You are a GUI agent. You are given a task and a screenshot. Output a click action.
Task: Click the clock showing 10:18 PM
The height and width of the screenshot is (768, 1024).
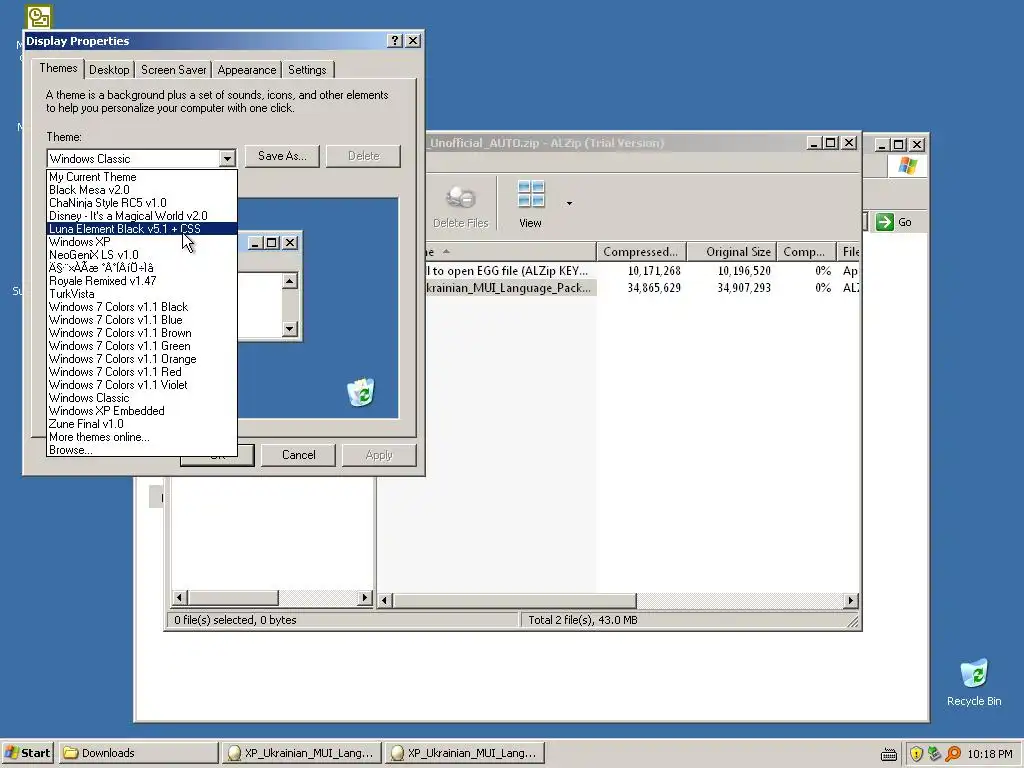tap(989, 754)
